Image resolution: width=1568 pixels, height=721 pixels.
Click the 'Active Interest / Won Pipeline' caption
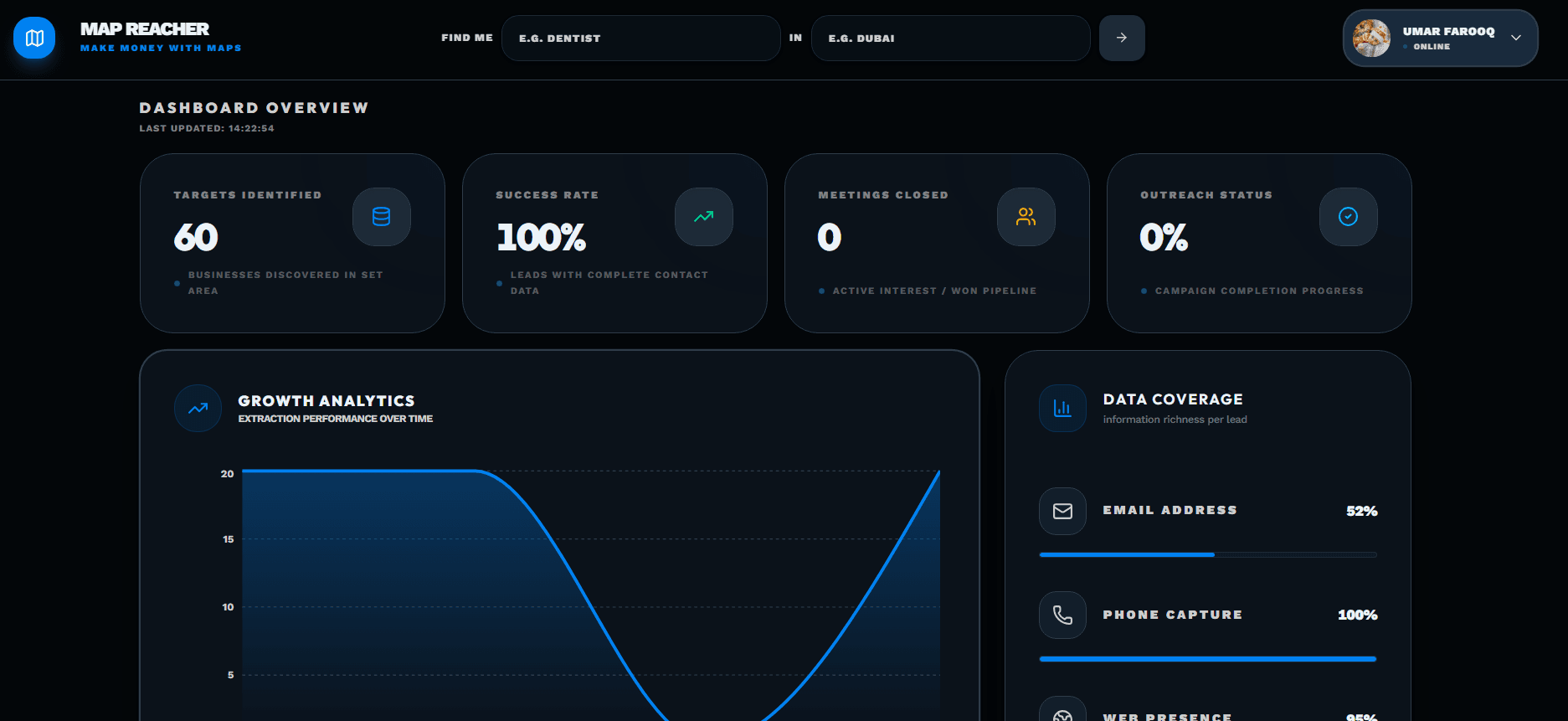934,291
